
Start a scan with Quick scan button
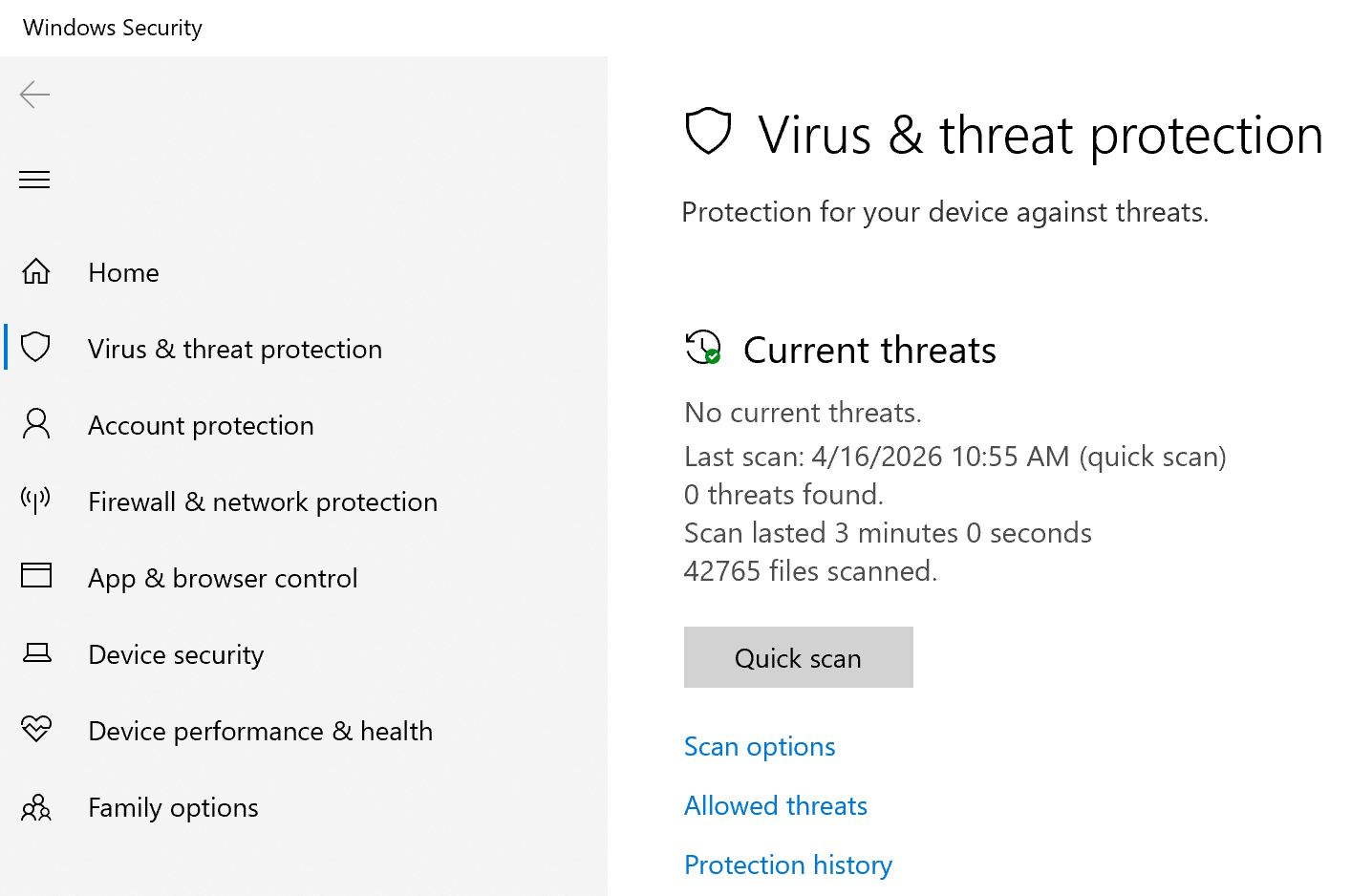click(798, 657)
